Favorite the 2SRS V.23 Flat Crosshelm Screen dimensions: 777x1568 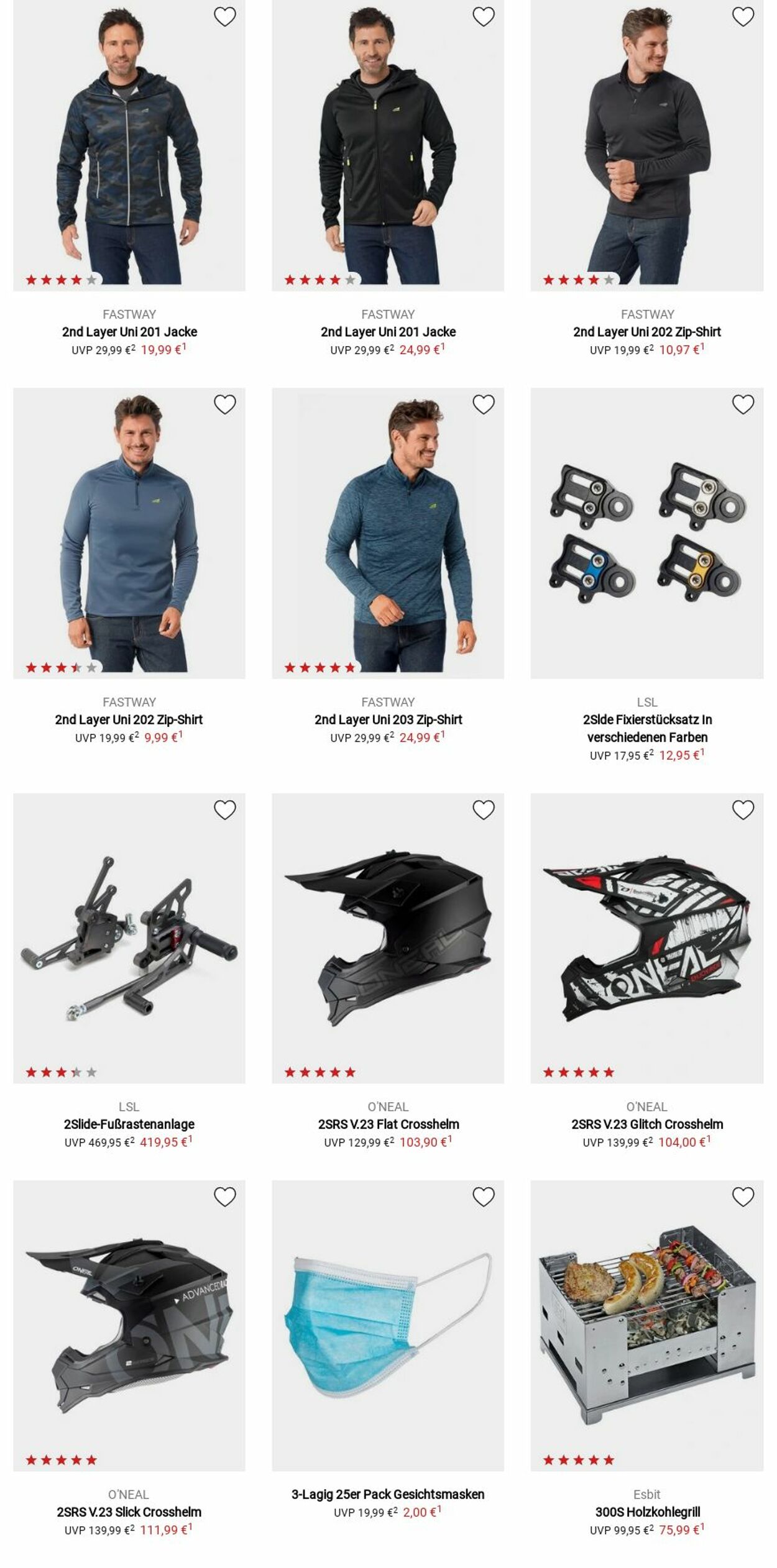pos(484,809)
